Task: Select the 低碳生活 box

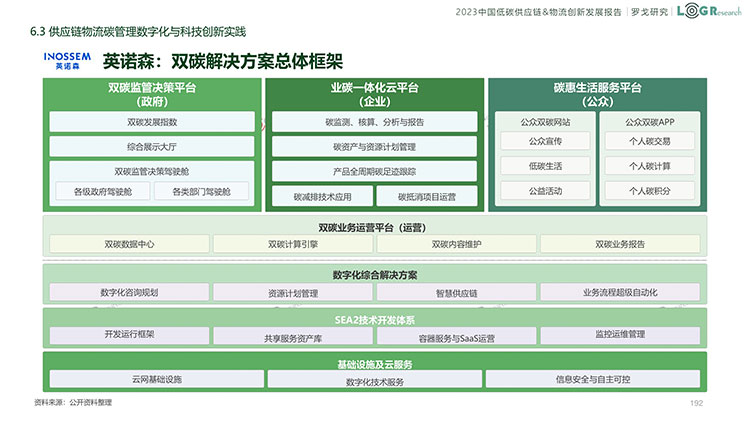Action: coord(545,166)
